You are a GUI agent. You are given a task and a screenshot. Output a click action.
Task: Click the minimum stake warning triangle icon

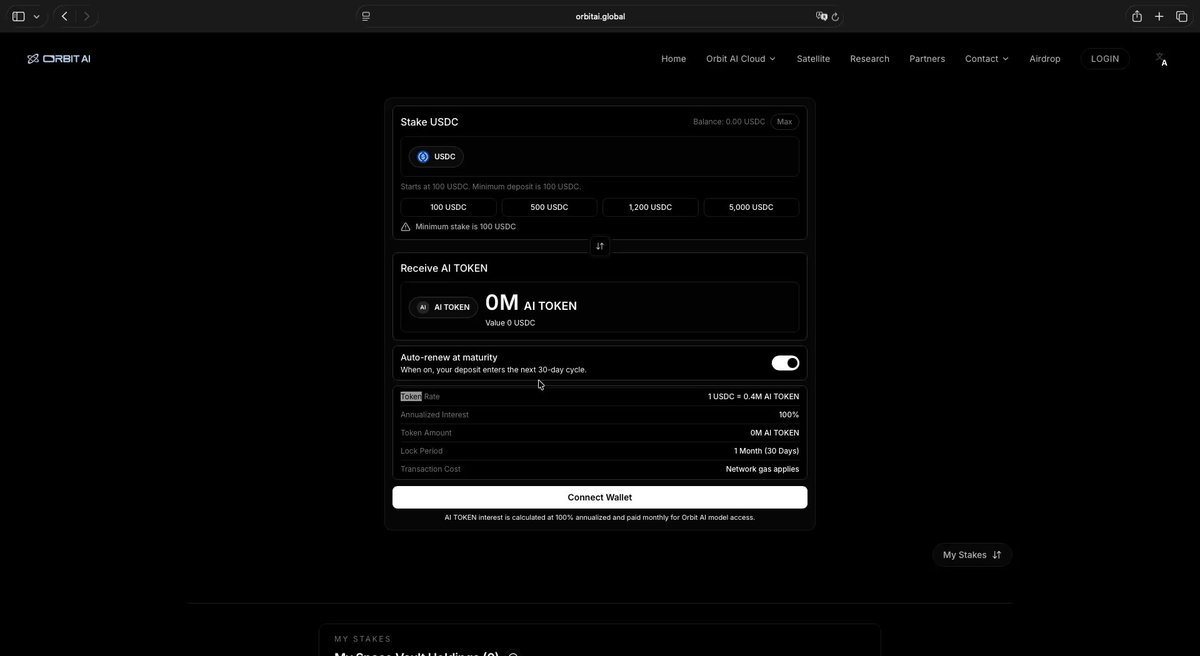point(406,227)
